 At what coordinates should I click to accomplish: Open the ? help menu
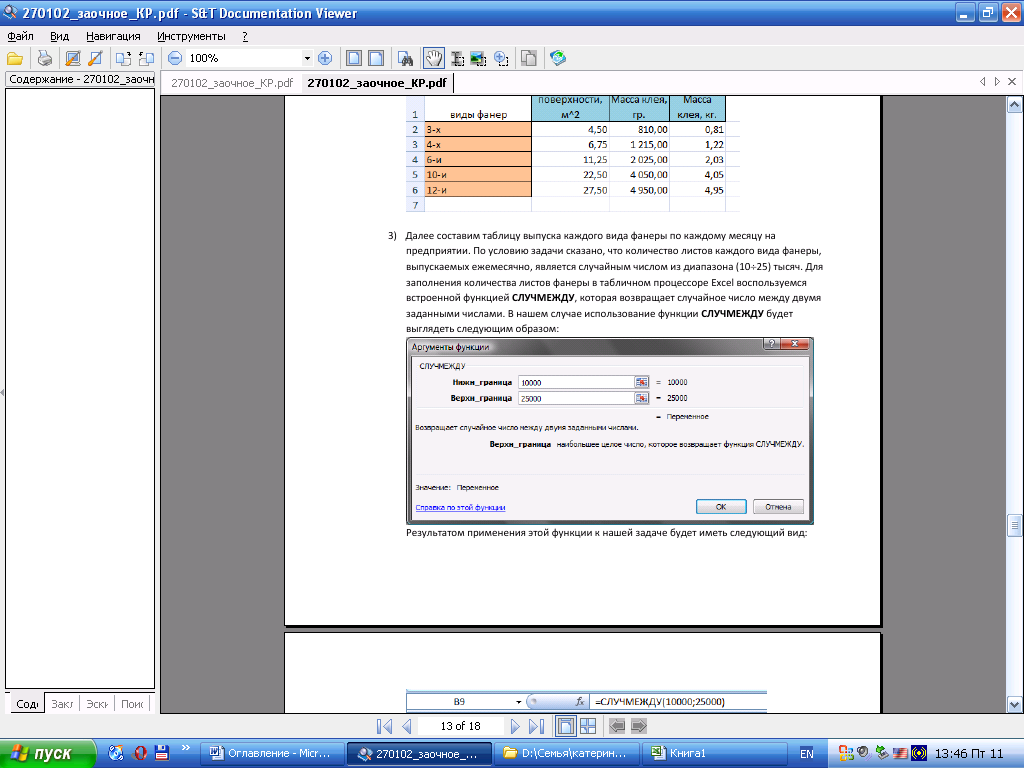tap(245, 36)
